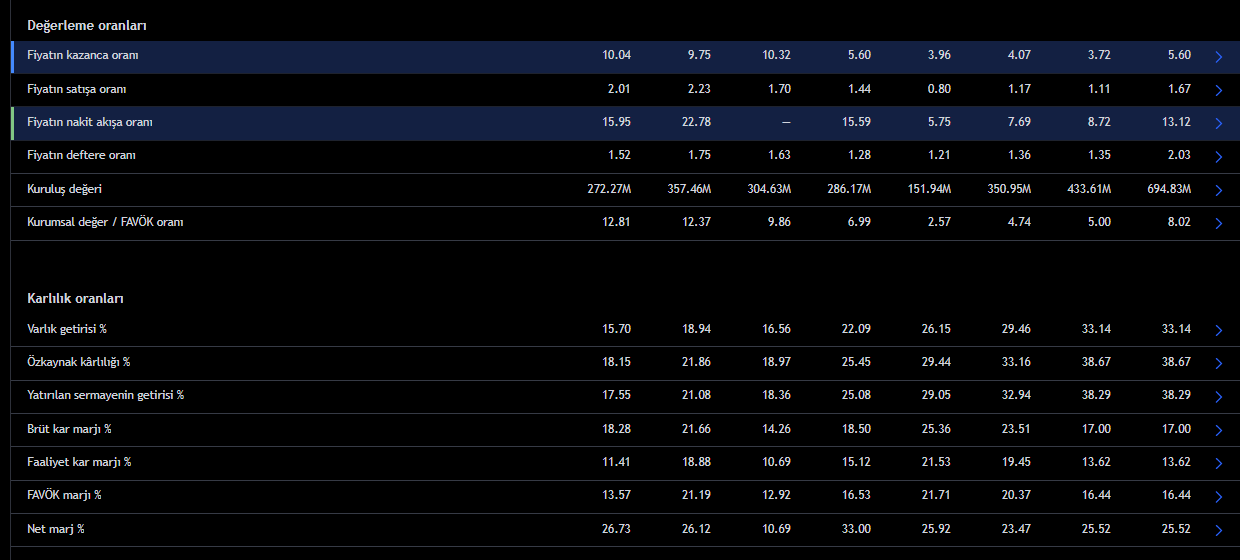
Task: Select the Fiyatın kazanca oranı label
Action: pos(82,56)
